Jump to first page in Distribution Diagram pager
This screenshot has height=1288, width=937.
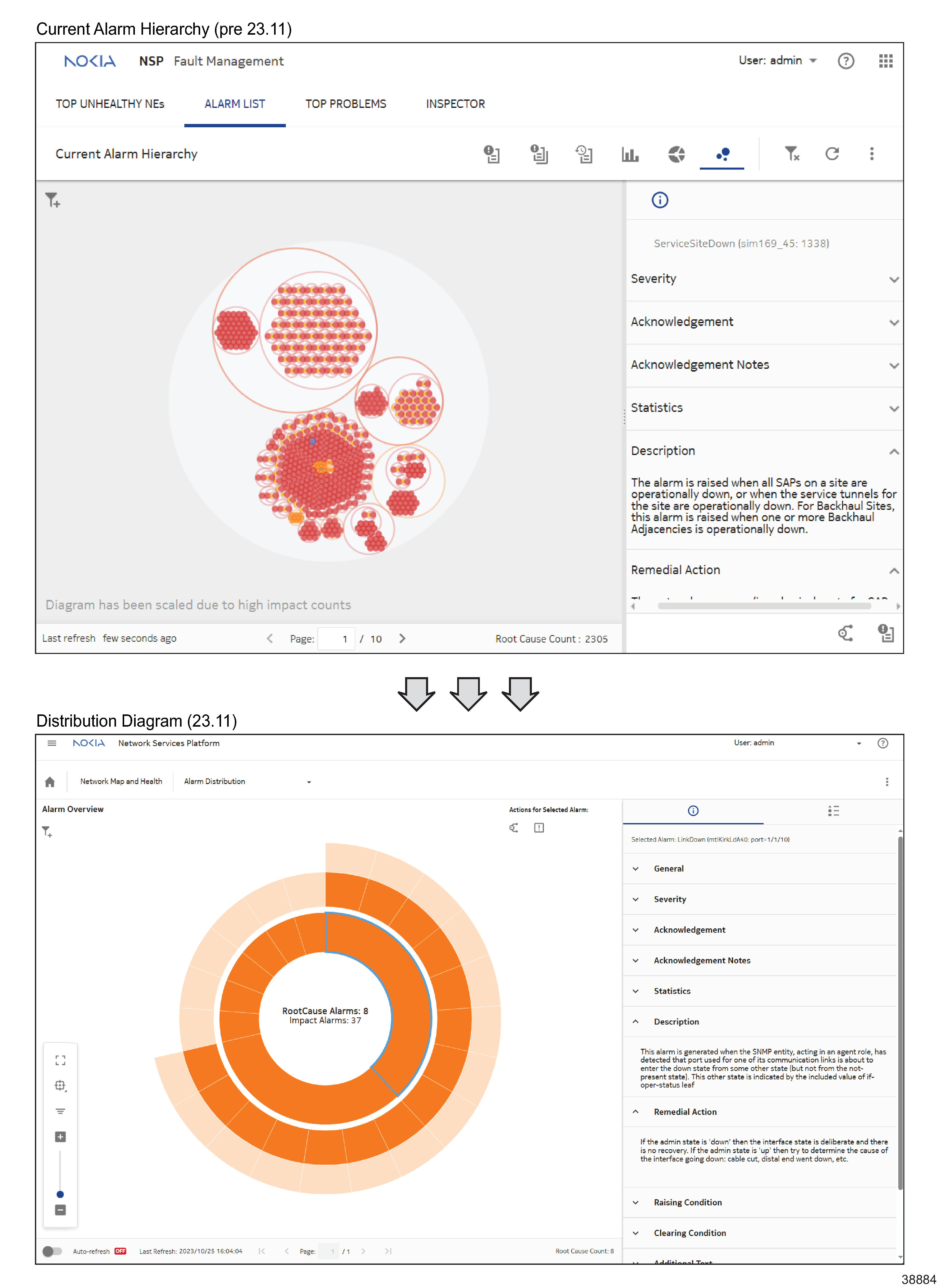261,1251
